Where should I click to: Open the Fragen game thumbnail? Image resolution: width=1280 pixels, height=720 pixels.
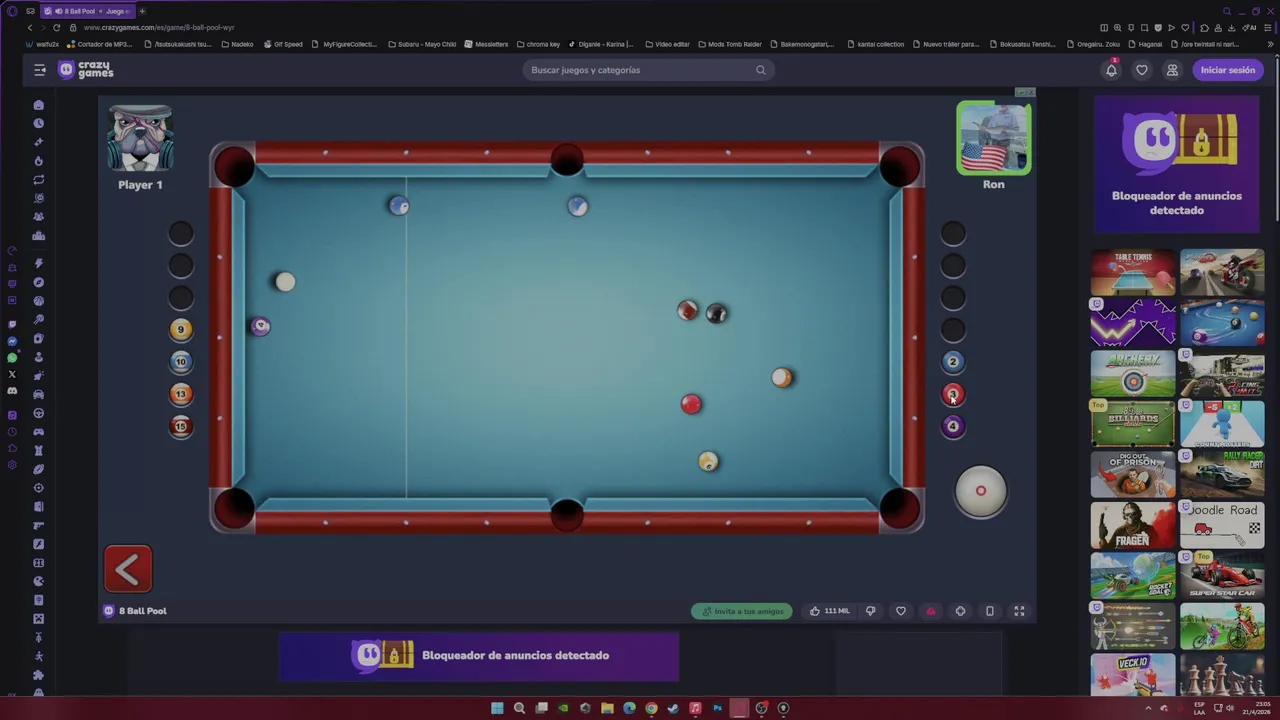tap(1133, 525)
